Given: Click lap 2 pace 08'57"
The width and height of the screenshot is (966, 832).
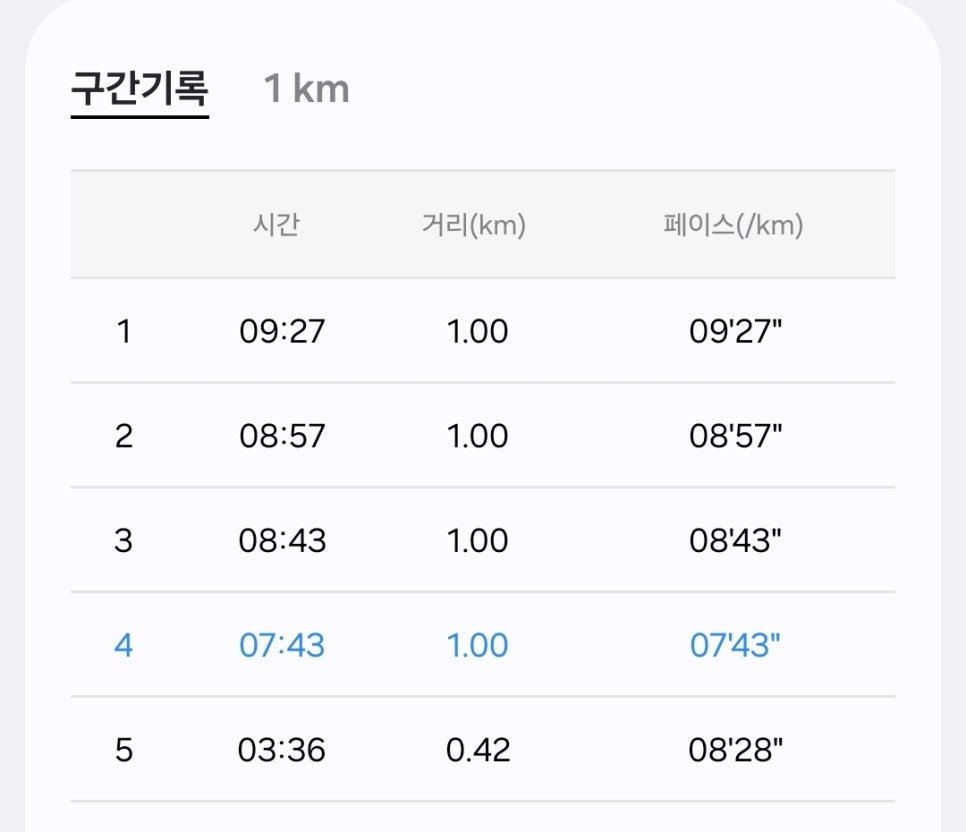Looking at the screenshot, I should tap(735, 436).
